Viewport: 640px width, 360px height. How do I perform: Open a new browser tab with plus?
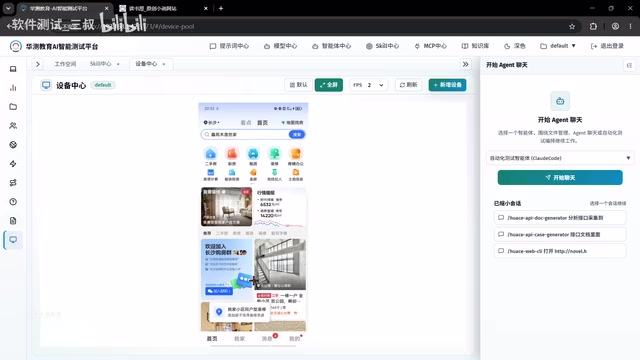221,8
